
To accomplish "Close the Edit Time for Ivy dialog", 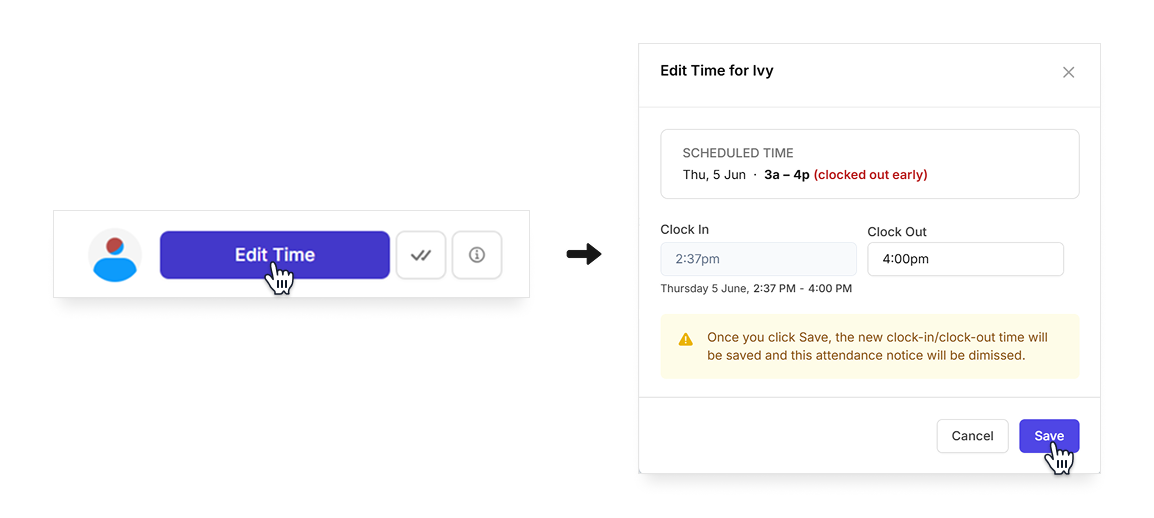I will point(1069,72).
